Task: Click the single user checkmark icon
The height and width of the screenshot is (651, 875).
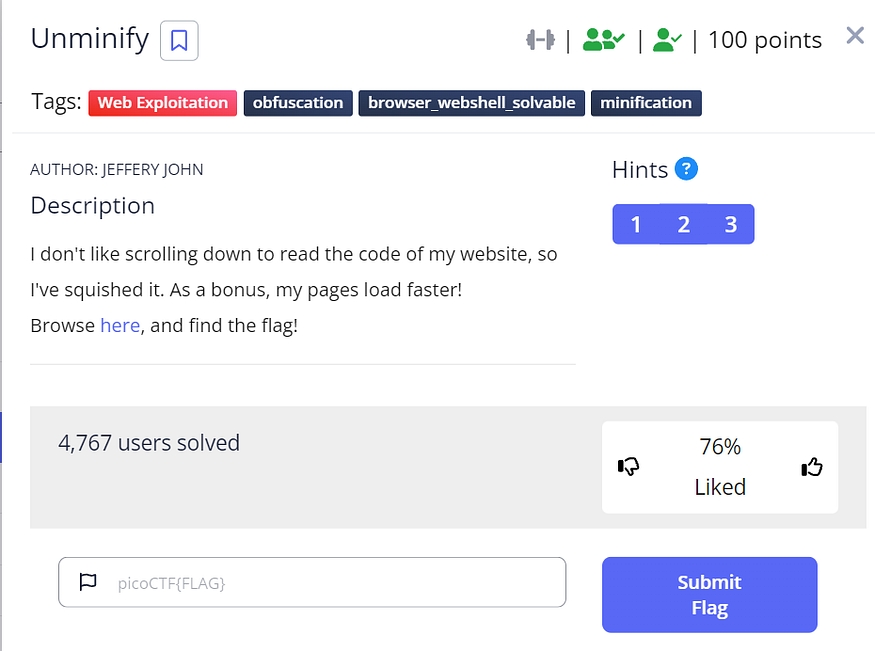Action: coord(667,40)
